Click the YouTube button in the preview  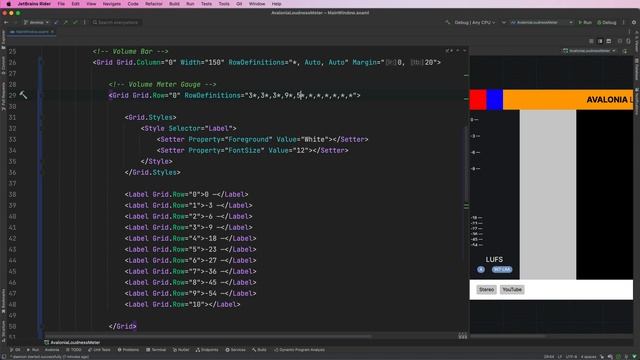(x=512, y=289)
